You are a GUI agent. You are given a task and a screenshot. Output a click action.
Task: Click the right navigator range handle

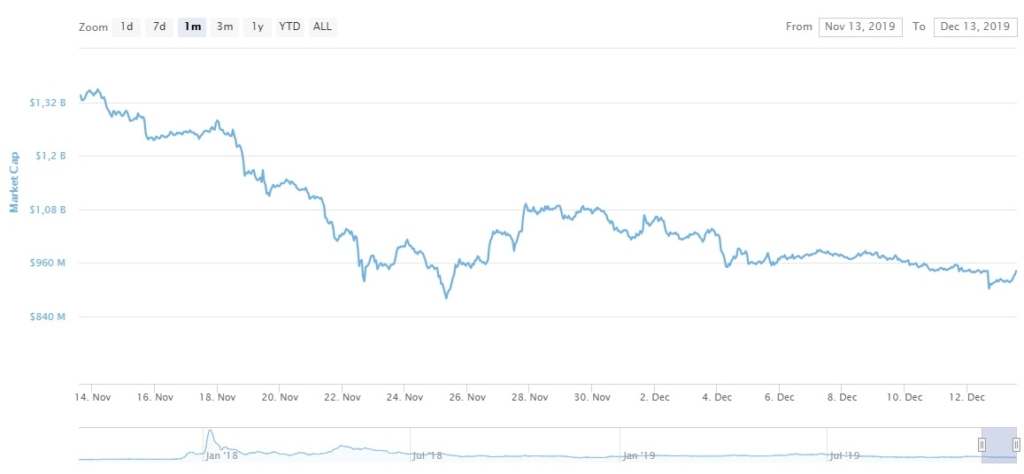[1016, 445]
